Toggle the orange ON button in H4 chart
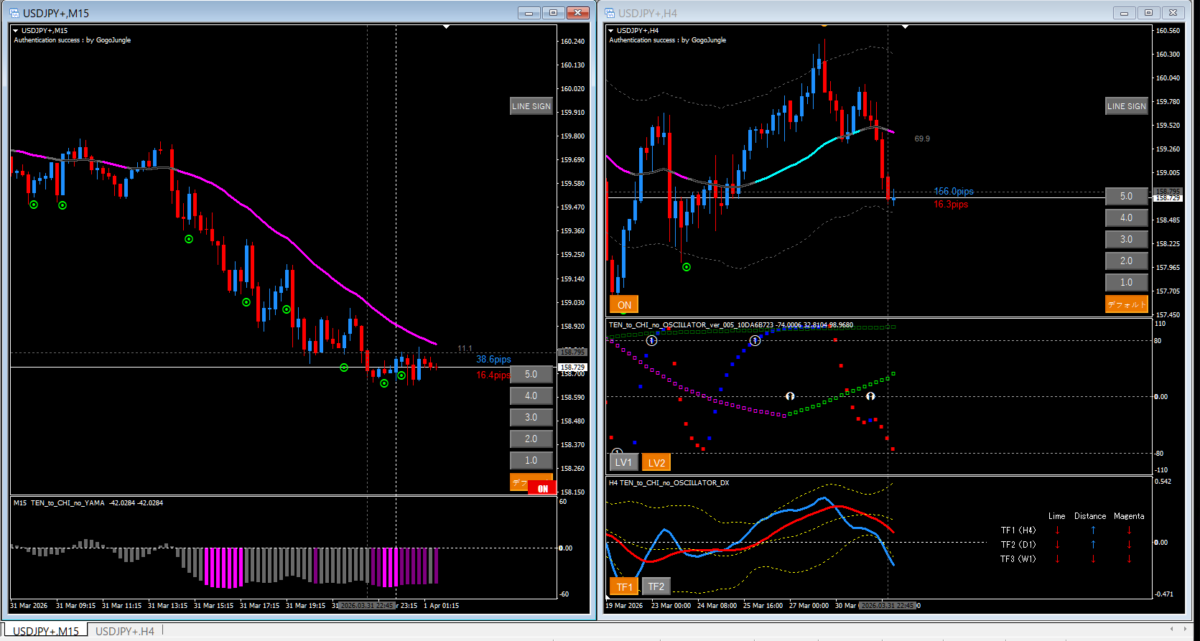The image size is (1200, 641). click(623, 305)
